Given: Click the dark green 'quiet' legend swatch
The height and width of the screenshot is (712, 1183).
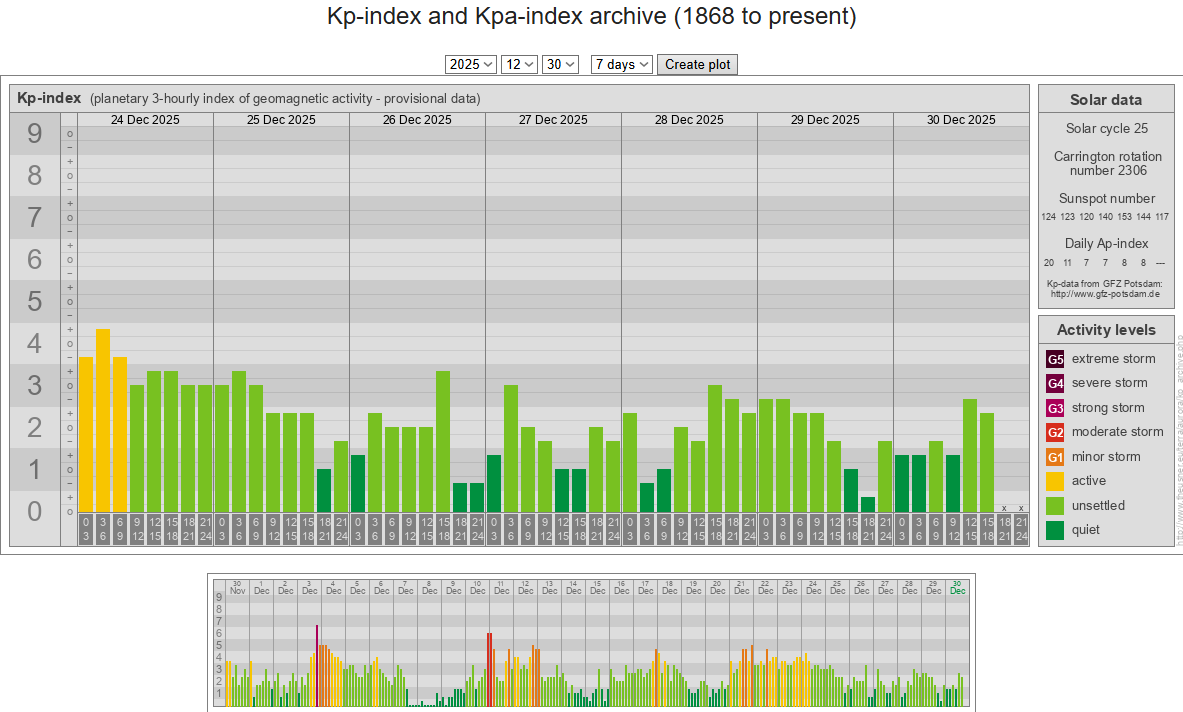Looking at the screenshot, I should click(1055, 530).
